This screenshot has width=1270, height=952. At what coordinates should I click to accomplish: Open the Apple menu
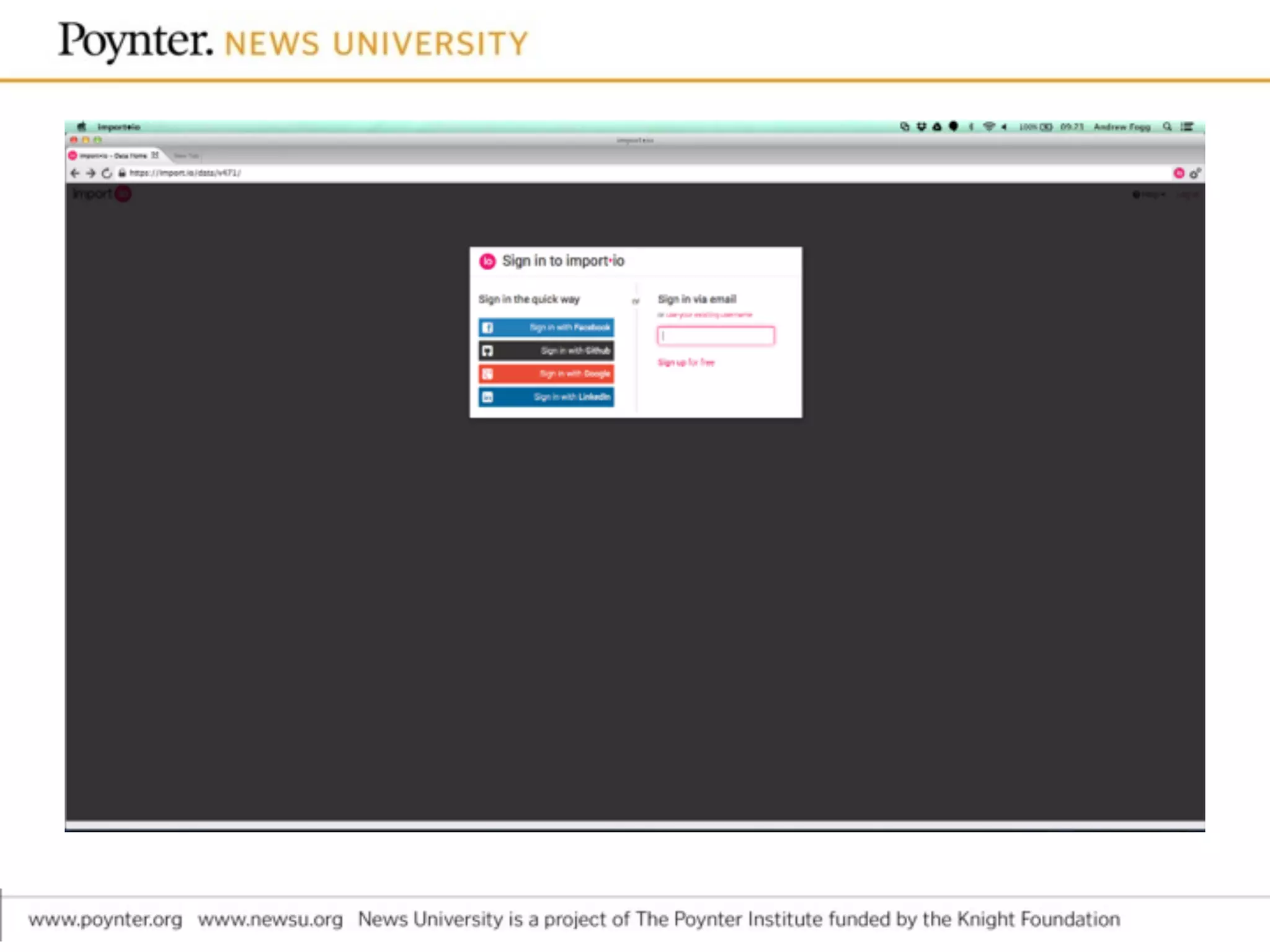tap(81, 126)
